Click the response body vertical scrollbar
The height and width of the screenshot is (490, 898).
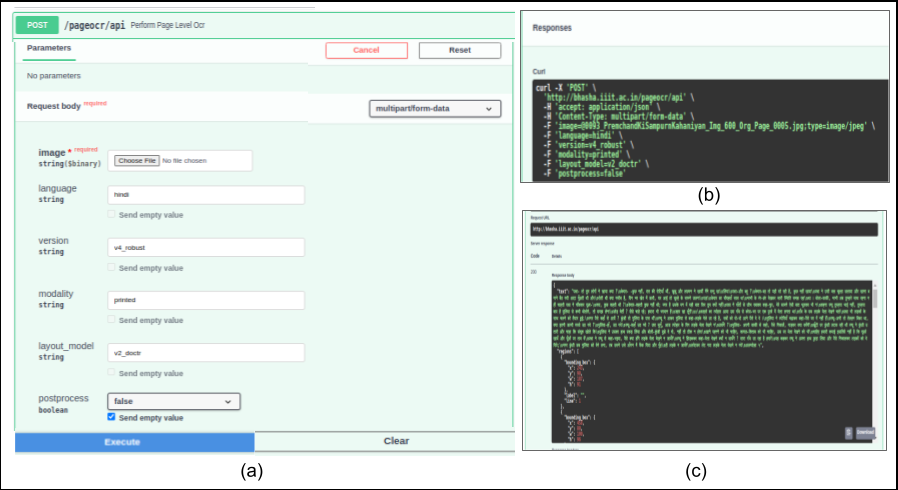[877, 300]
